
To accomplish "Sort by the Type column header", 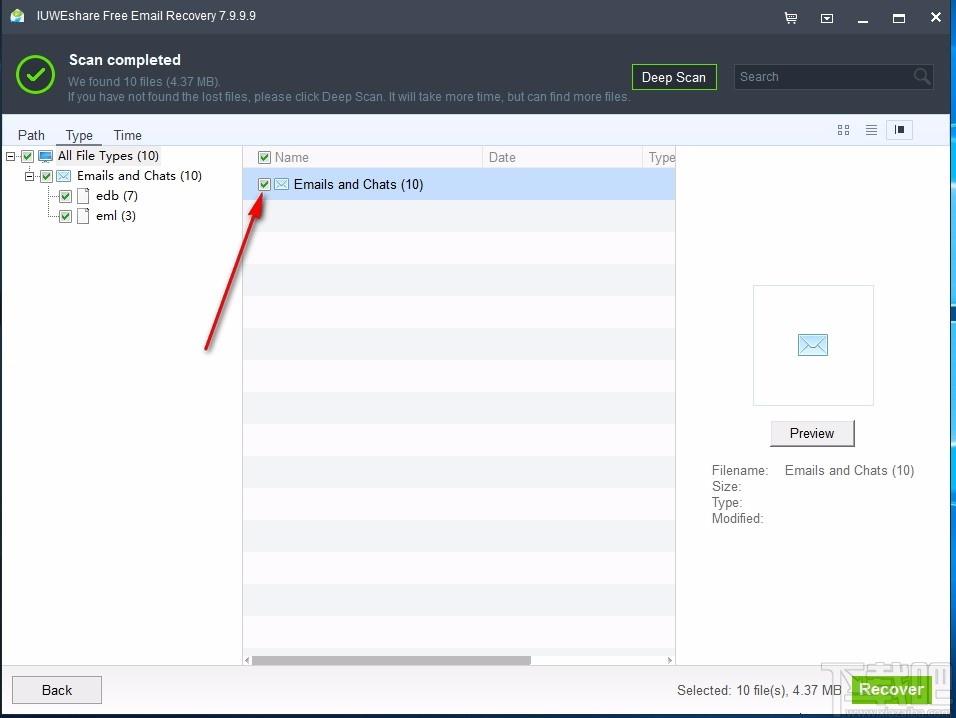I will pos(659,157).
